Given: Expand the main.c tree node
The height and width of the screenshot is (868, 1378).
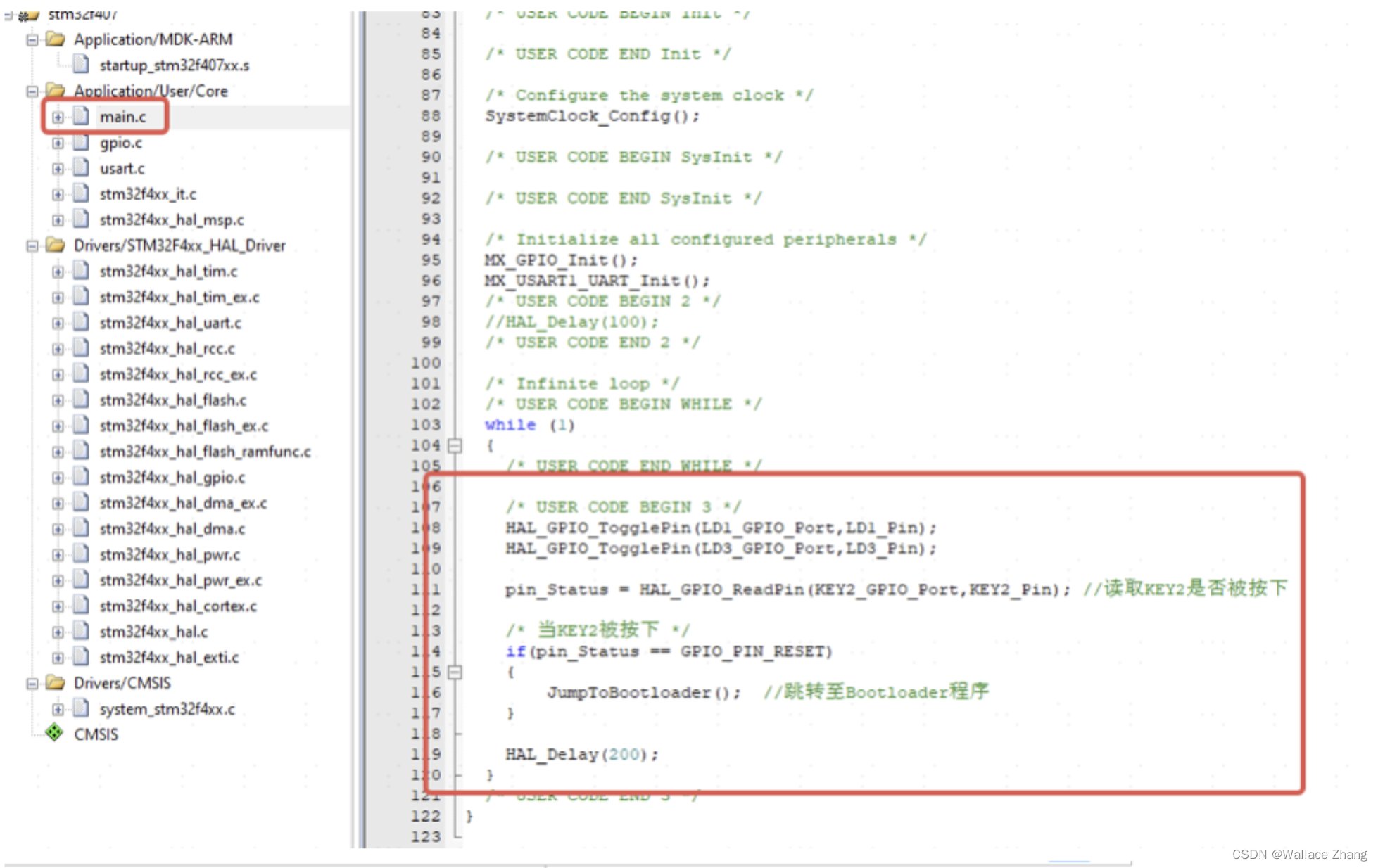Looking at the screenshot, I should [x=58, y=117].
